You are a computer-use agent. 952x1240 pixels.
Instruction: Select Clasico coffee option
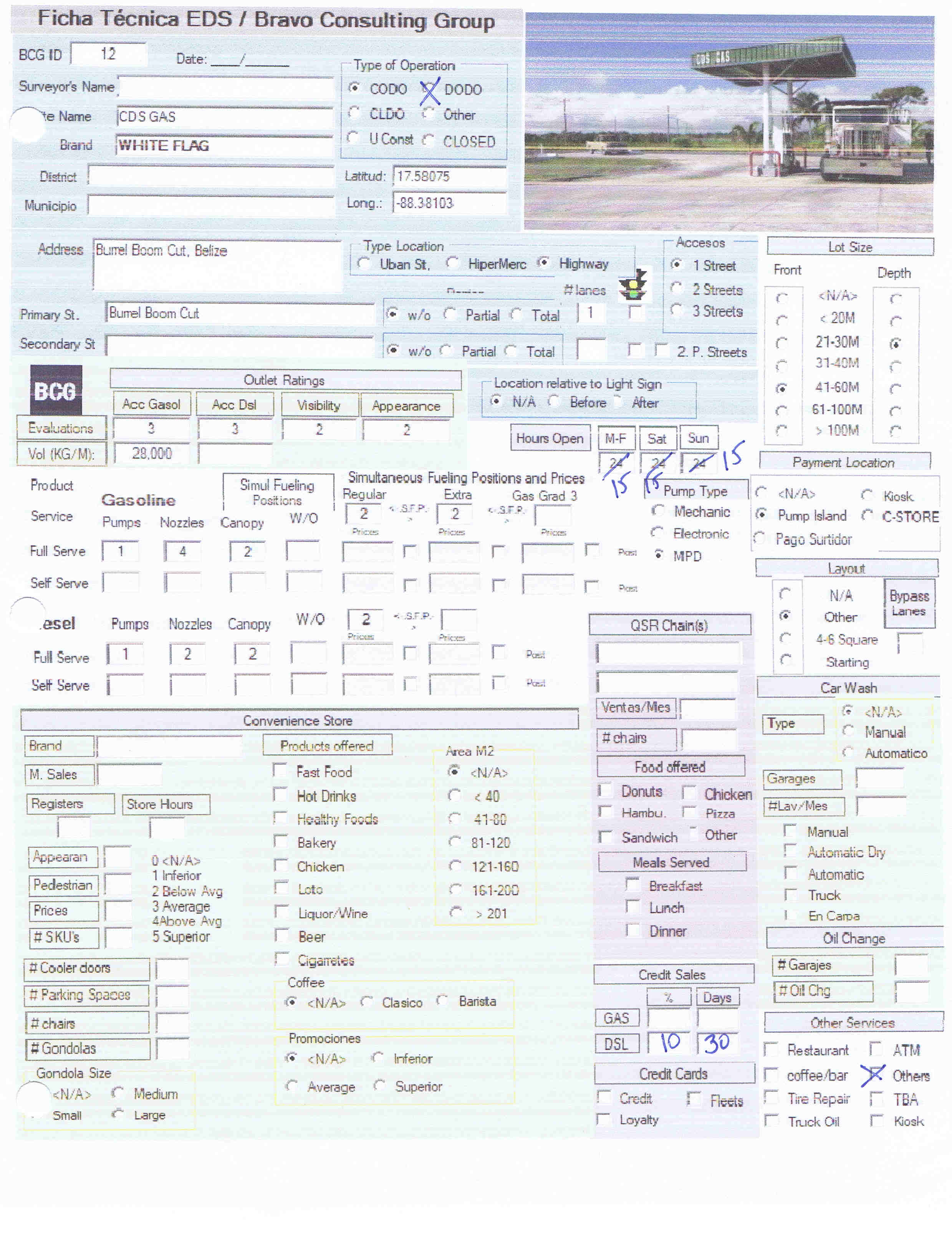(367, 1002)
